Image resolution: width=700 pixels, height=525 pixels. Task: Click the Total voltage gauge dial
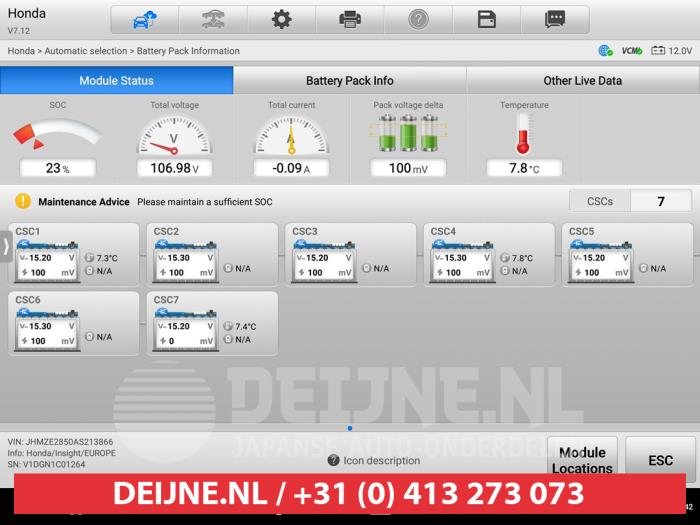(174, 135)
